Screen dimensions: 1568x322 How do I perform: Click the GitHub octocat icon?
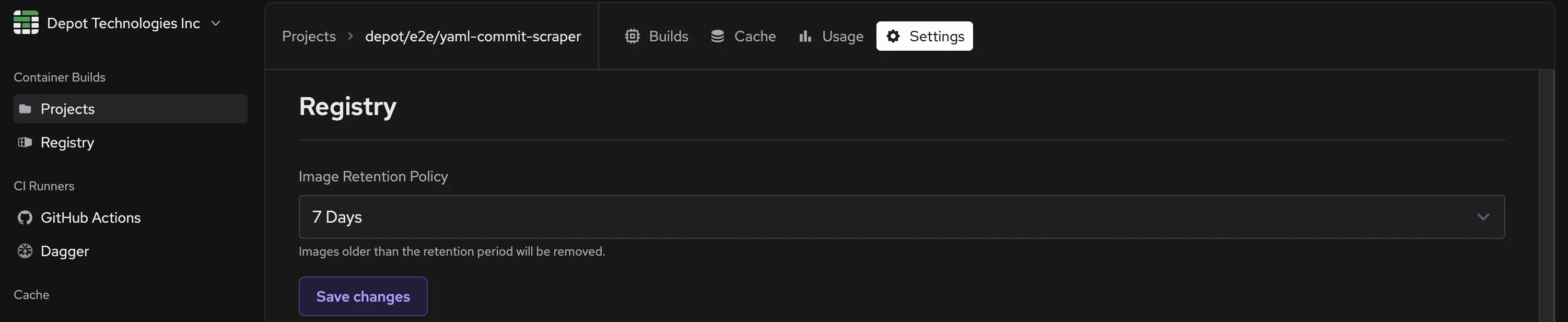25,218
